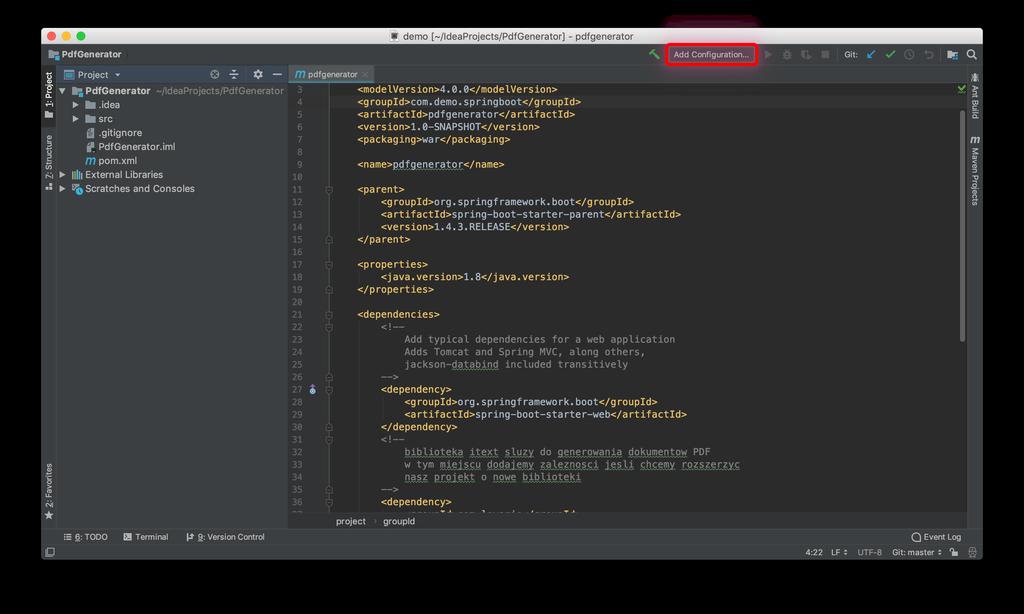The image size is (1024, 614).
Task: Click the tool windows quick access icon
Action: point(50,553)
